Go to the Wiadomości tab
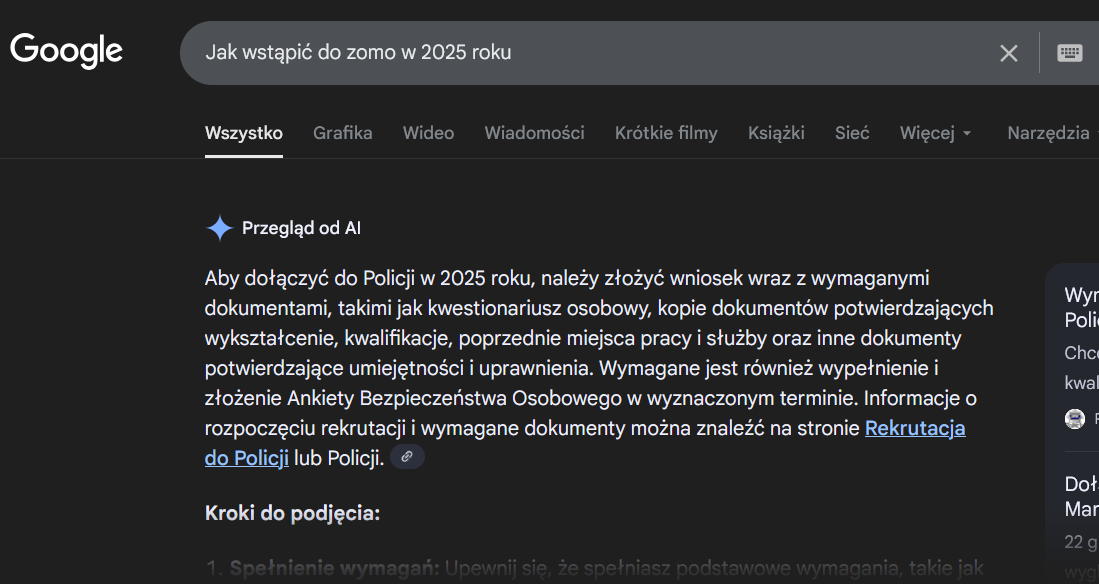1099x584 pixels. click(534, 133)
